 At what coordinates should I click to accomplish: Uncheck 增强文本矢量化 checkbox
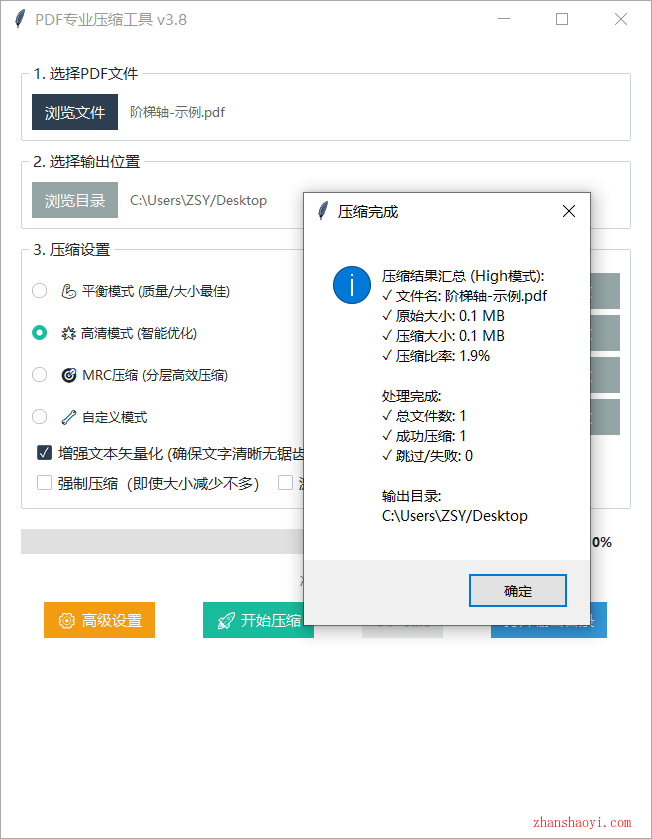coord(44,453)
